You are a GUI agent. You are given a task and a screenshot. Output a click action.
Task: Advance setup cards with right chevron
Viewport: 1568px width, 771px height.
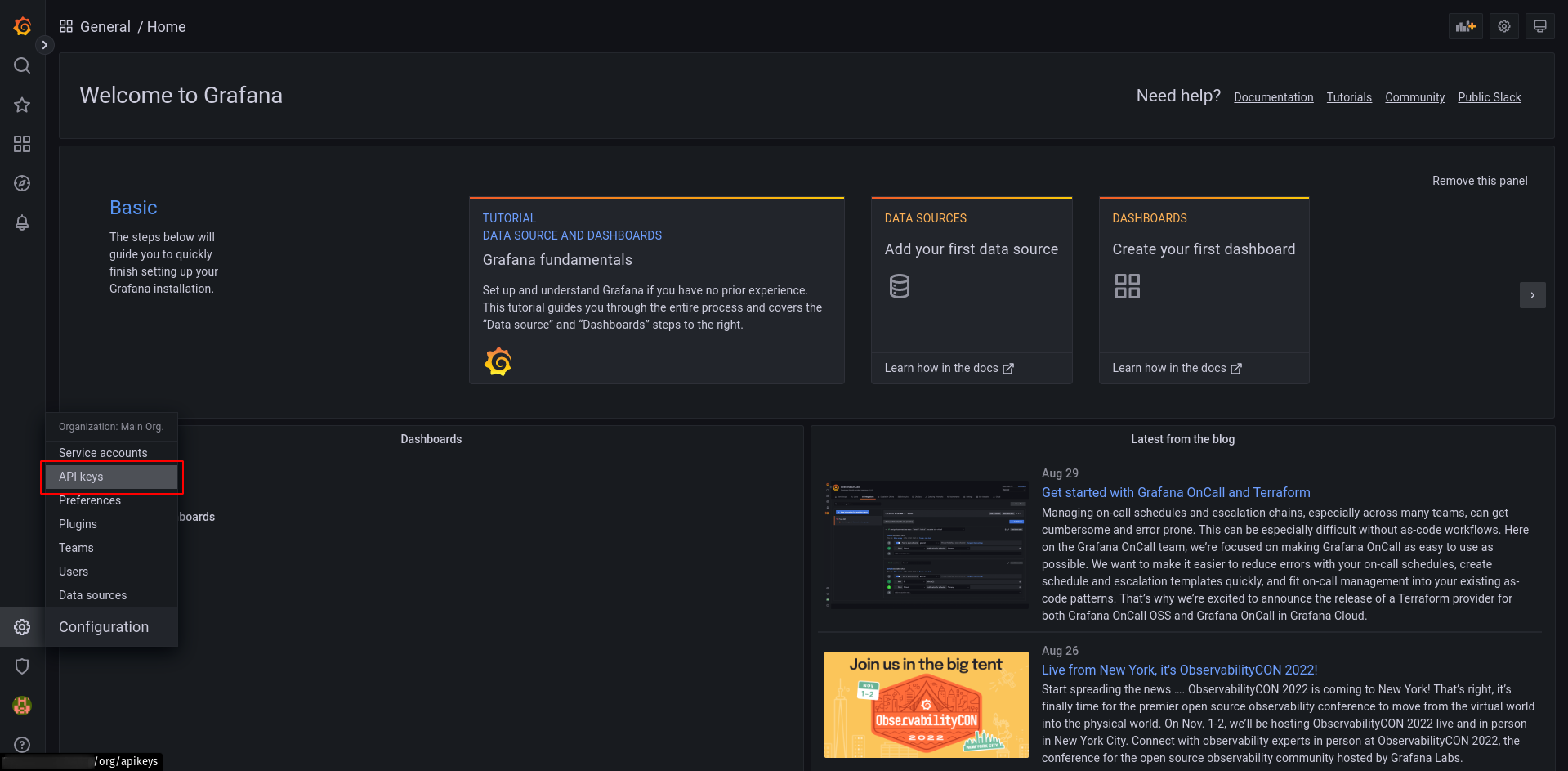[1532, 295]
